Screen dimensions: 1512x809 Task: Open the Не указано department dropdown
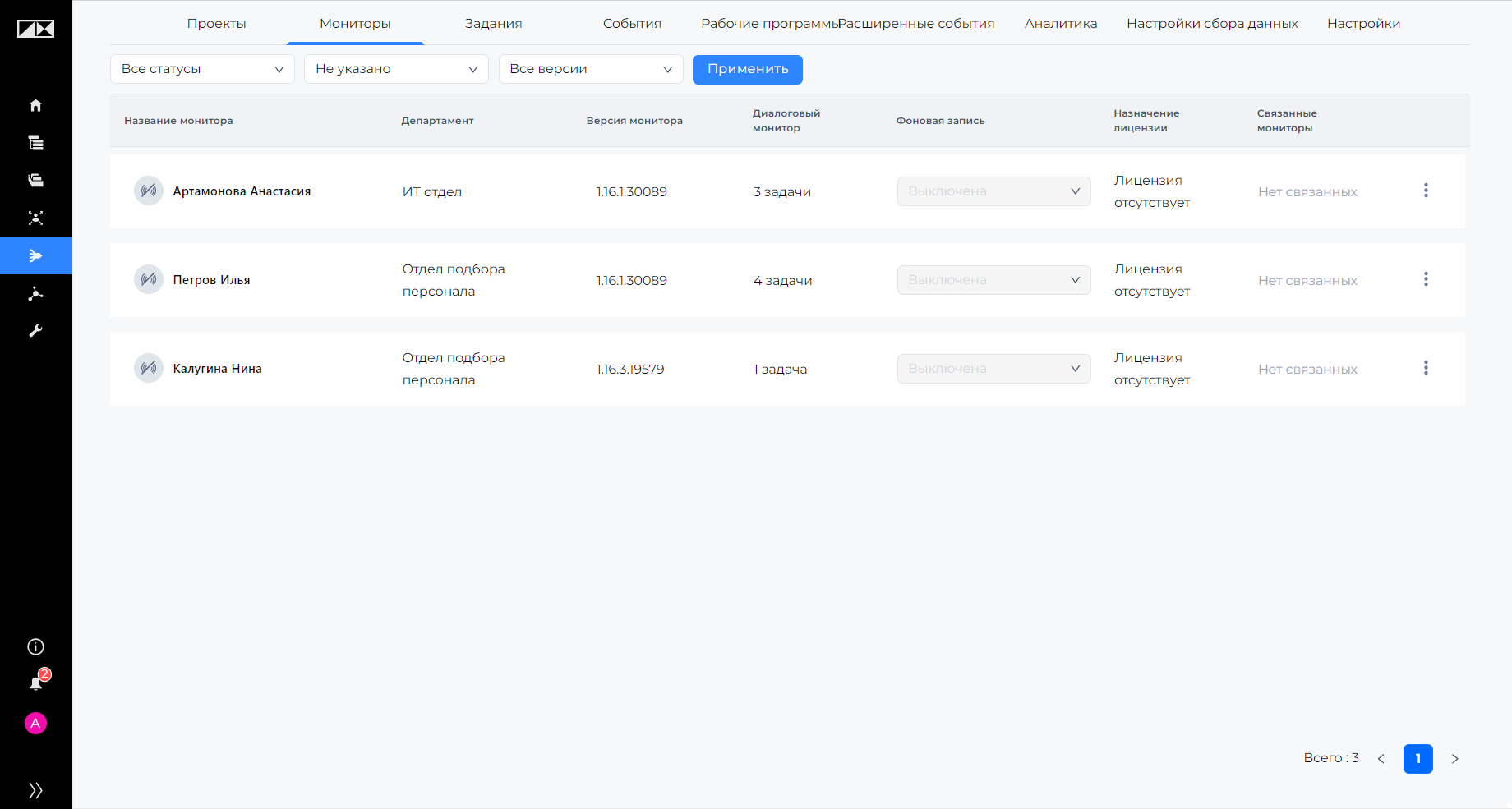[396, 69]
